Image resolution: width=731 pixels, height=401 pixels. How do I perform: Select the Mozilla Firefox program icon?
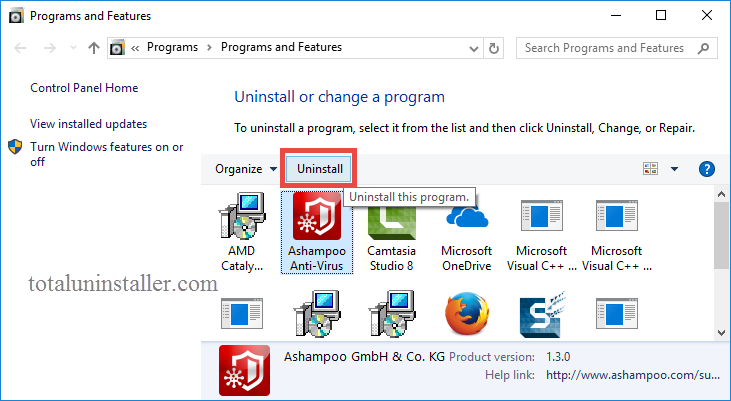click(466, 314)
